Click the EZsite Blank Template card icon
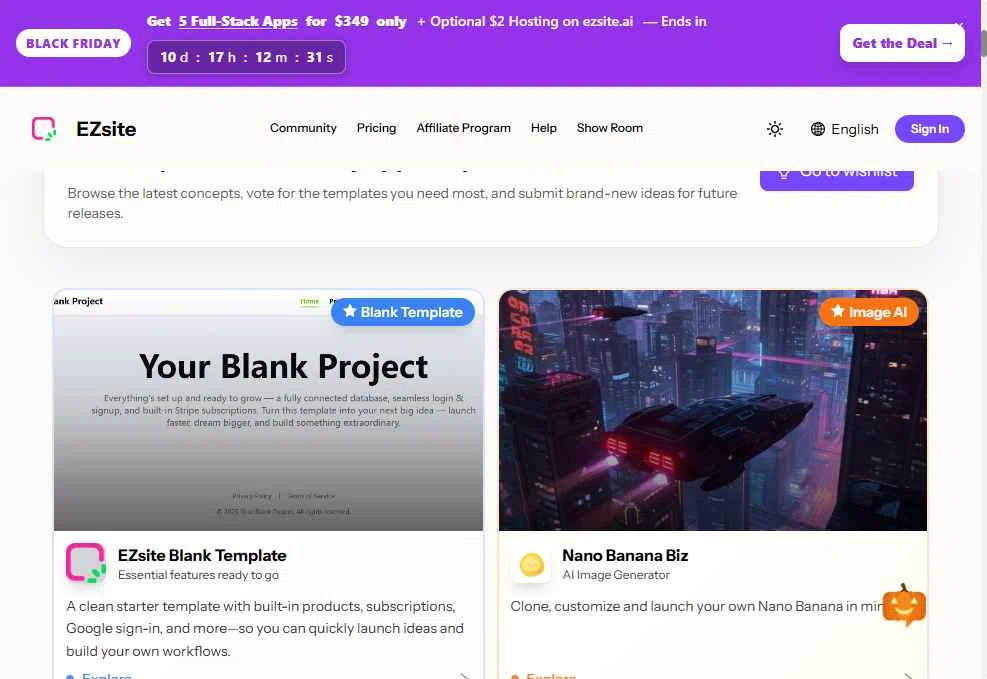The image size is (987, 679). [x=86, y=563]
